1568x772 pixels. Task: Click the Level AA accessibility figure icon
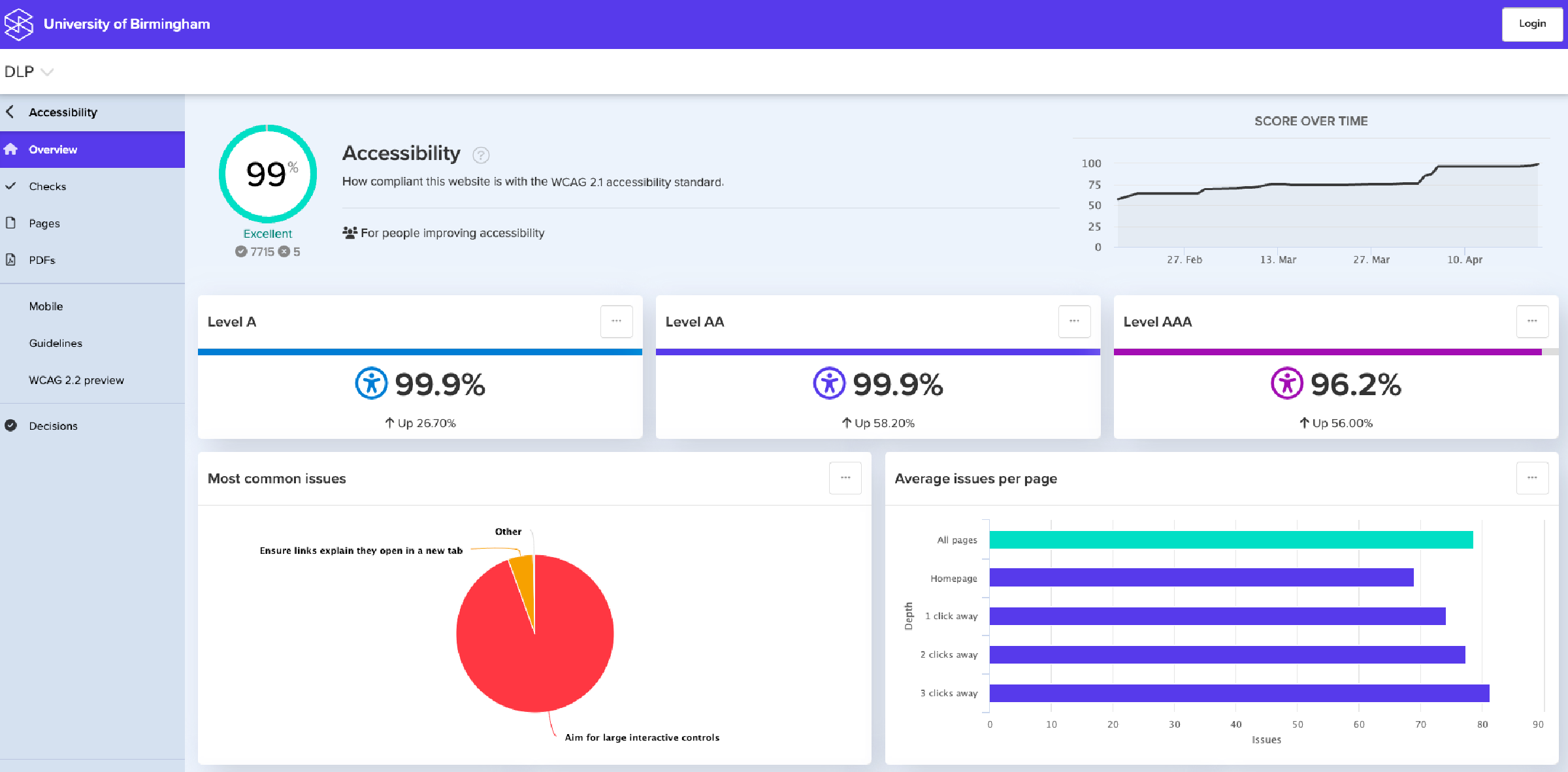(x=829, y=383)
